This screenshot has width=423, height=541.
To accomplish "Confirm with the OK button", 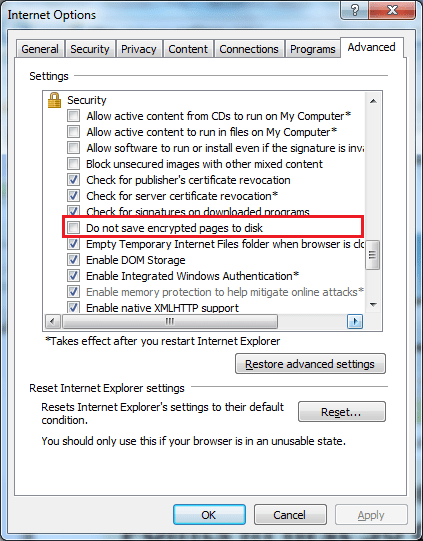I will coord(209,515).
